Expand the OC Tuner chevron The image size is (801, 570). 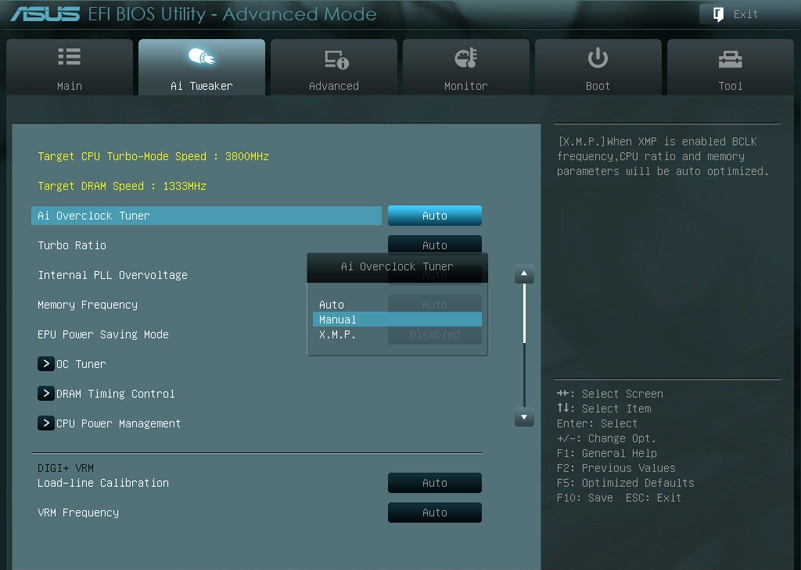coord(46,364)
